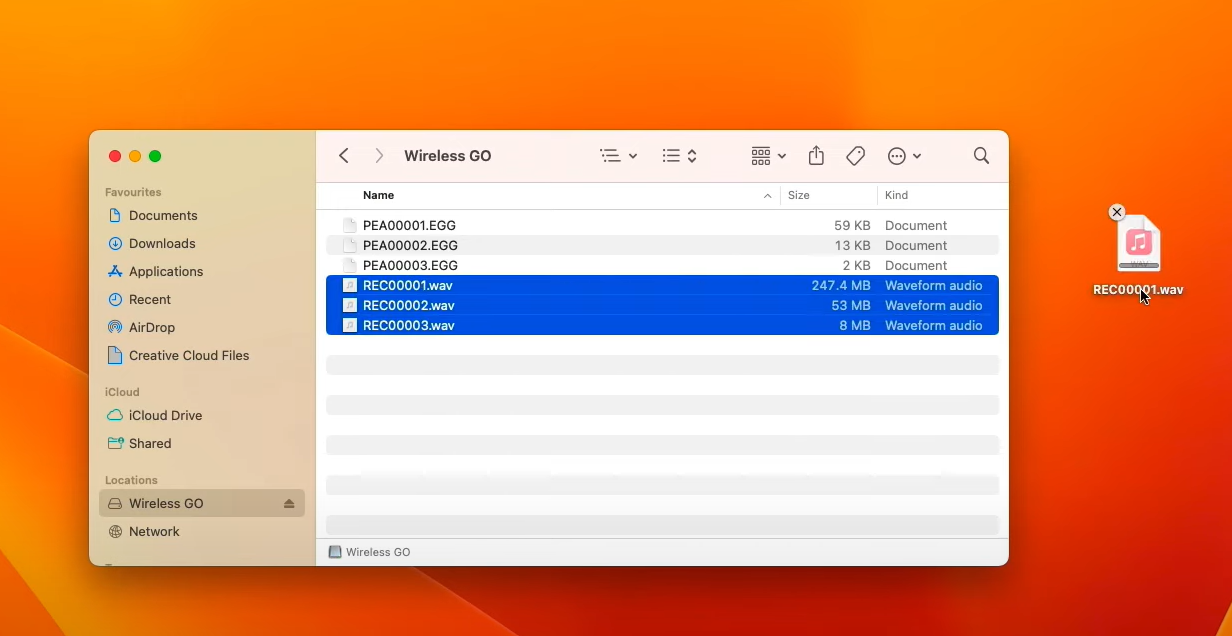
Task: Open AirDrop in the sidebar
Action: click(202, 327)
